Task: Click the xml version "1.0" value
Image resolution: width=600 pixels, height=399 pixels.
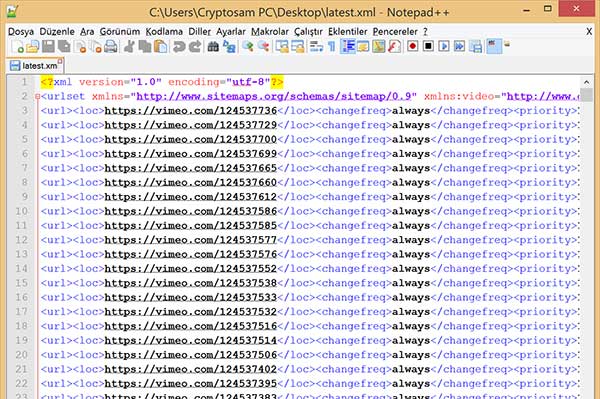Action: [x=146, y=82]
